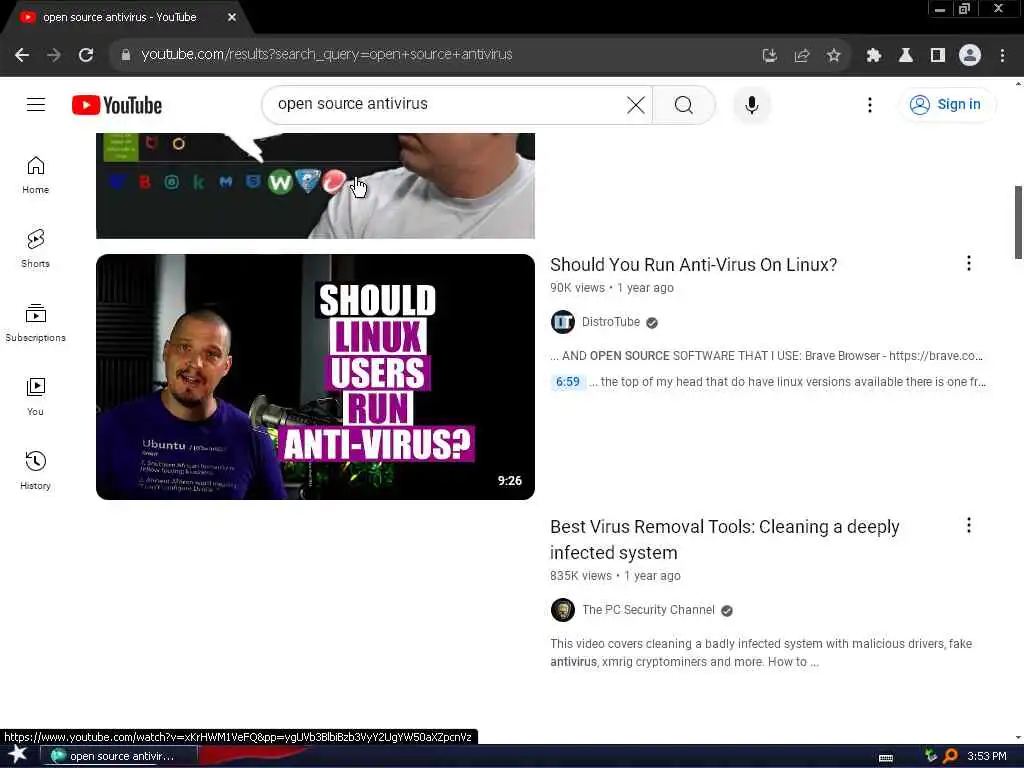This screenshot has height=768, width=1024.
Task: Click the 3:53 PM clock
Action: point(987,756)
